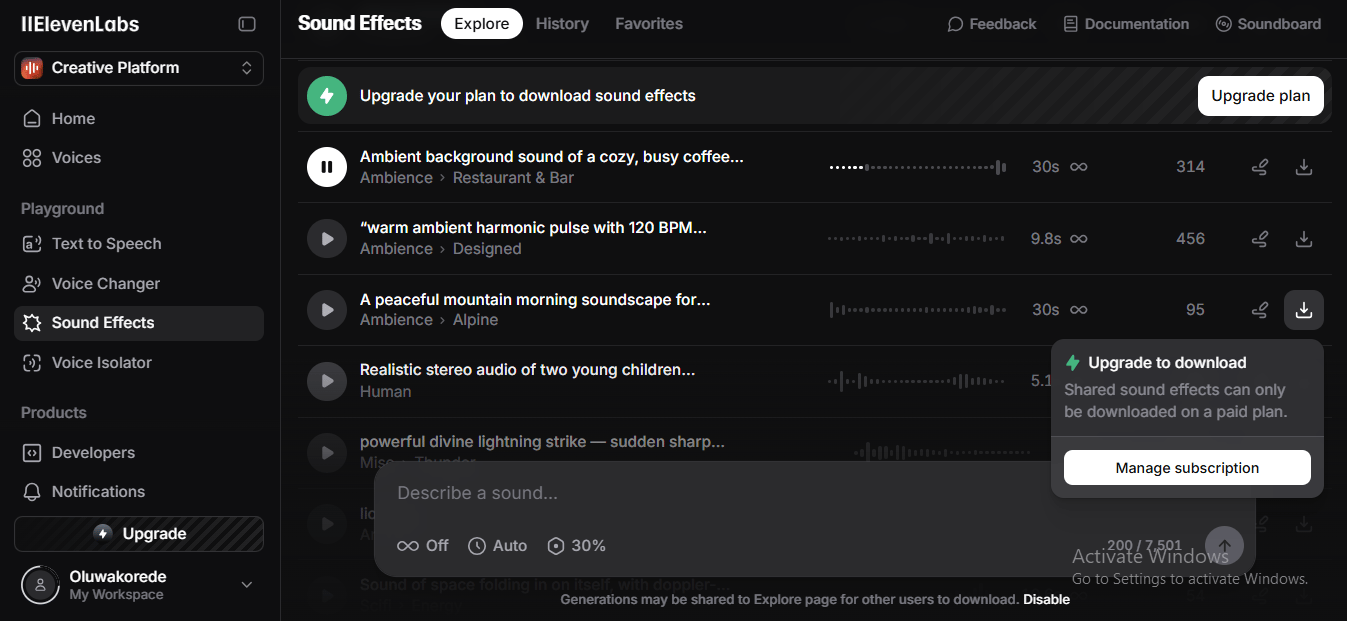Pause the playing coffee shop ambience sound
Viewport: 1347px width, 621px height.
326,167
